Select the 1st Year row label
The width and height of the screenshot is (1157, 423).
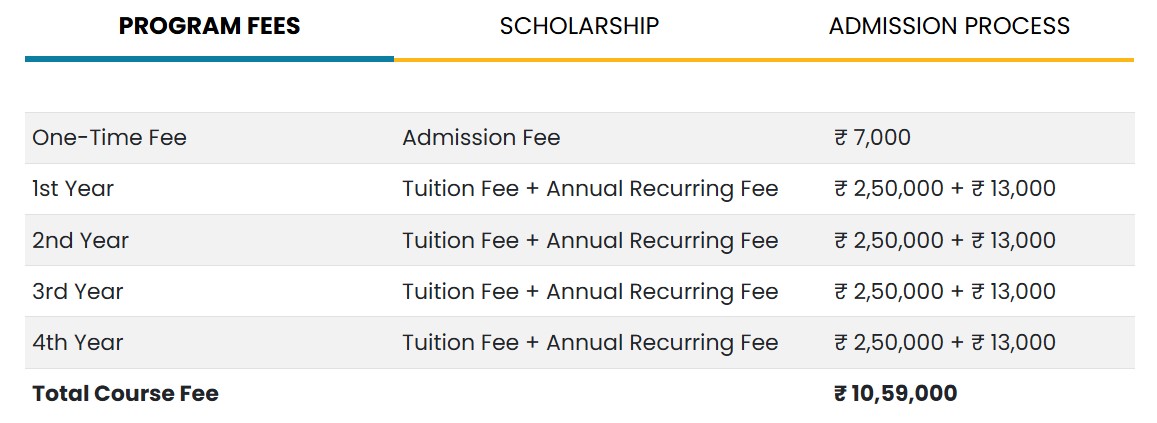73,189
